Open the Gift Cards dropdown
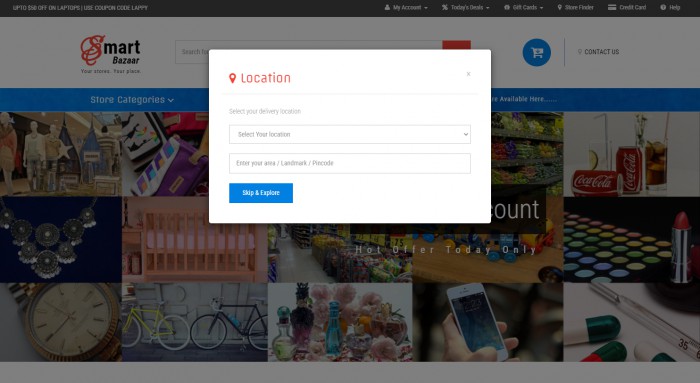The image size is (700, 383). pyautogui.click(x=523, y=8)
